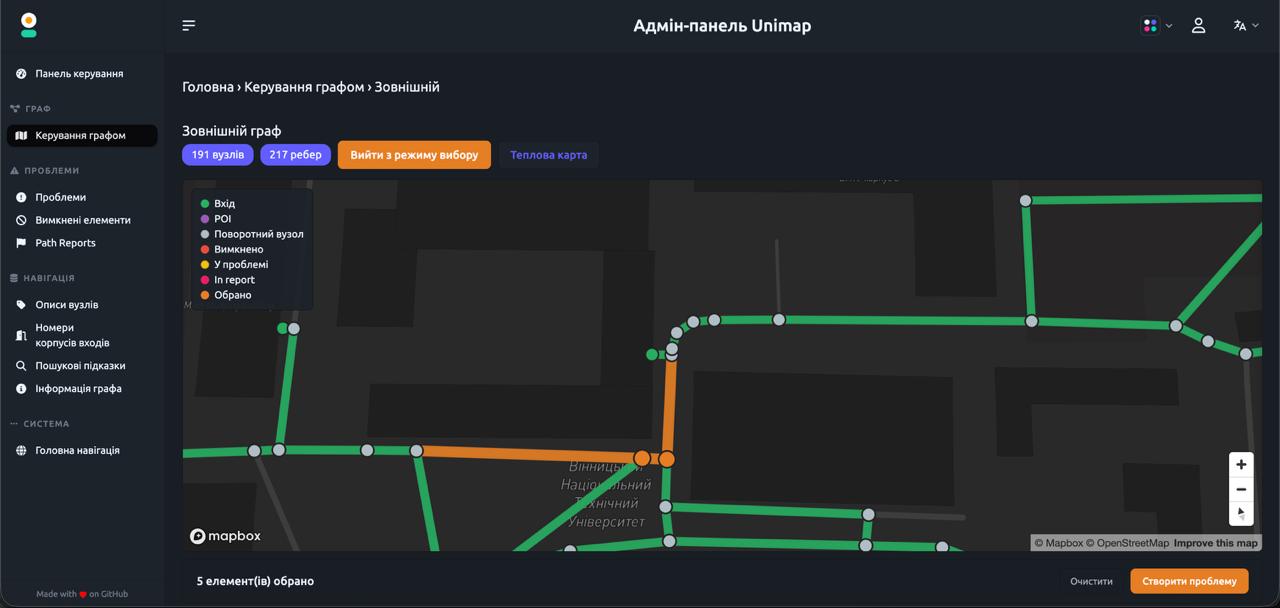Open the language selector dropdown
The width and height of the screenshot is (1280, 608).
coord(1245,26)
